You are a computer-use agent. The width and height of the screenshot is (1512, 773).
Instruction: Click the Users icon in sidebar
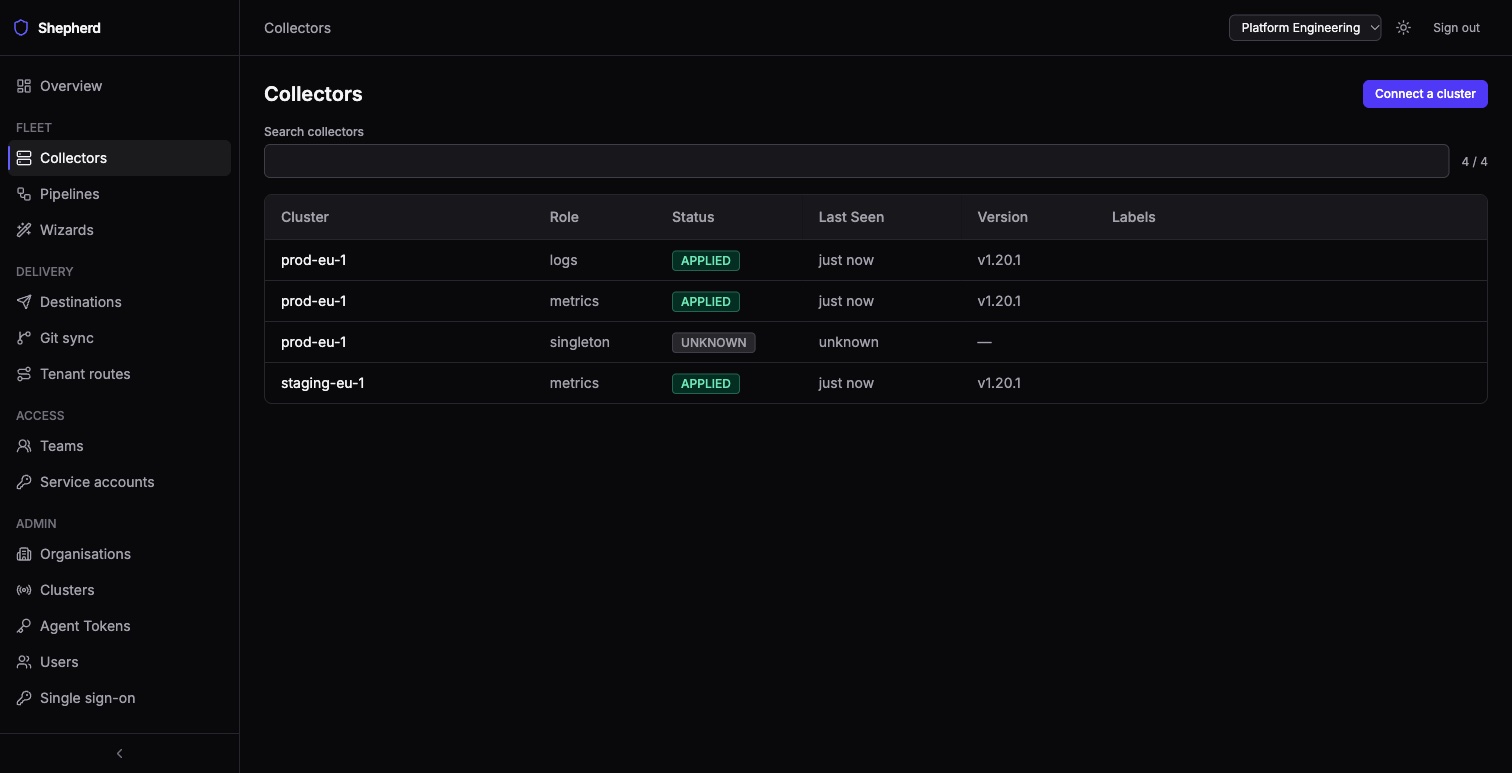click(x=24, y=662)
